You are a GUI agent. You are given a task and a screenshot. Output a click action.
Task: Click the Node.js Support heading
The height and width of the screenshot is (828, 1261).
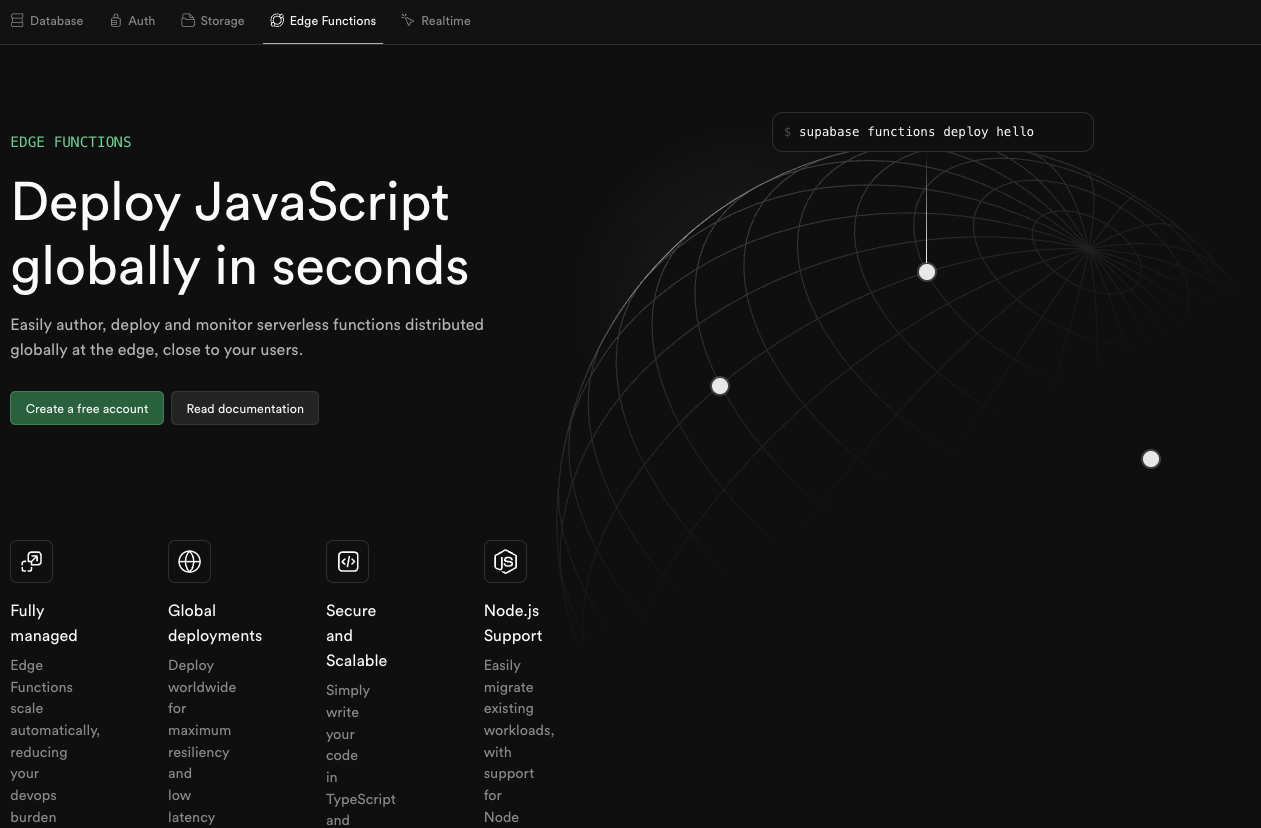[513, 623]
